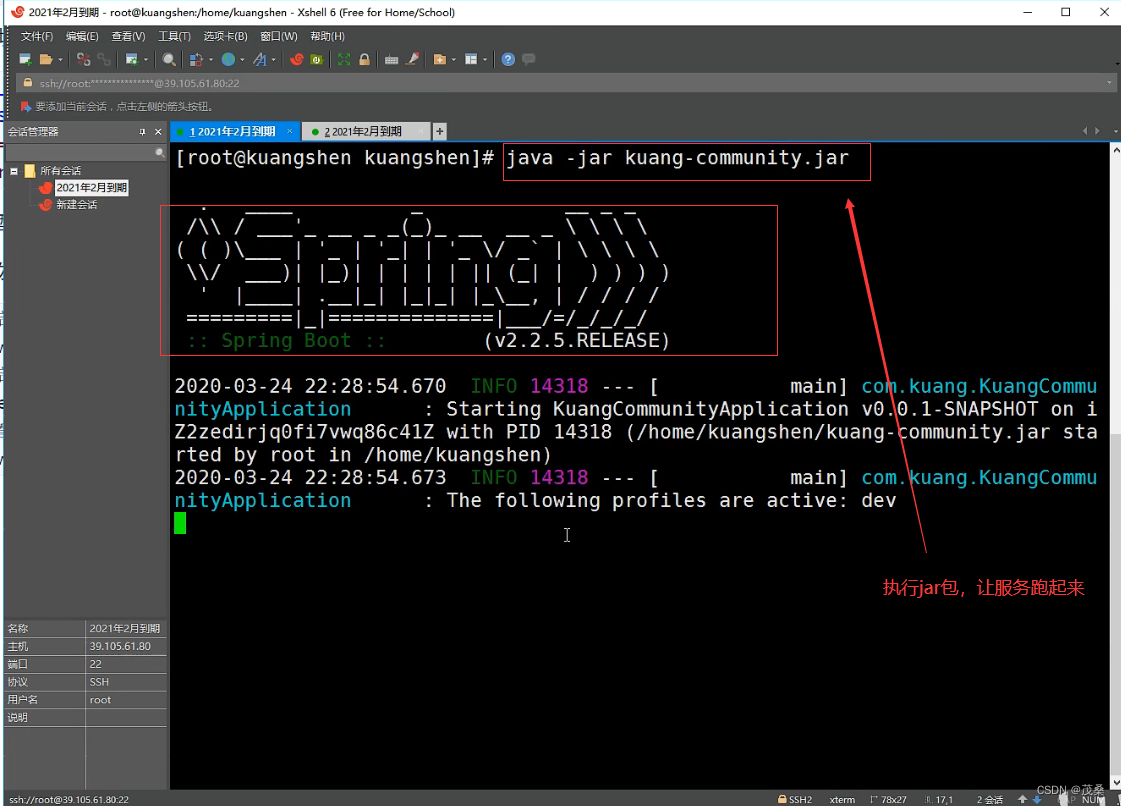The height and width of the screenshot is (806, 1121).
Task: Click the new folder toolbar icon
Action: (x=440, y=59)
